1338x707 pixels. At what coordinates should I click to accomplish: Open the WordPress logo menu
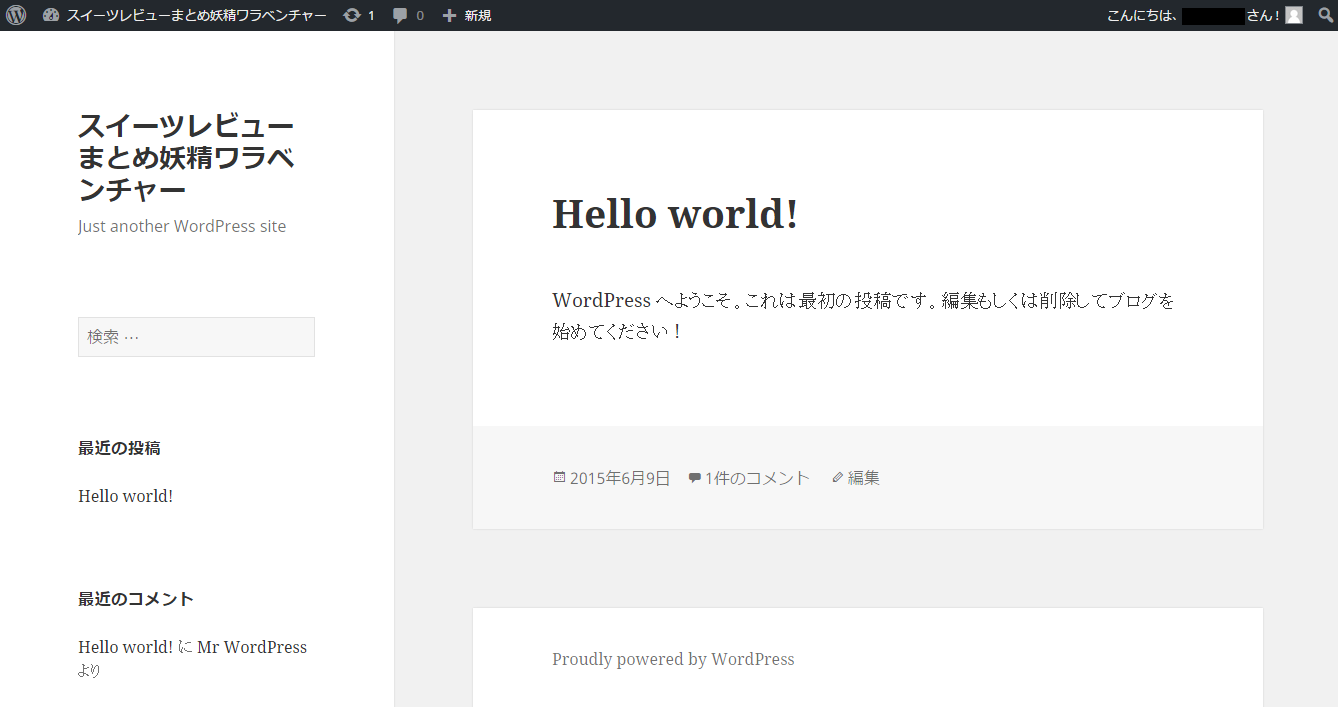(16, 15)
